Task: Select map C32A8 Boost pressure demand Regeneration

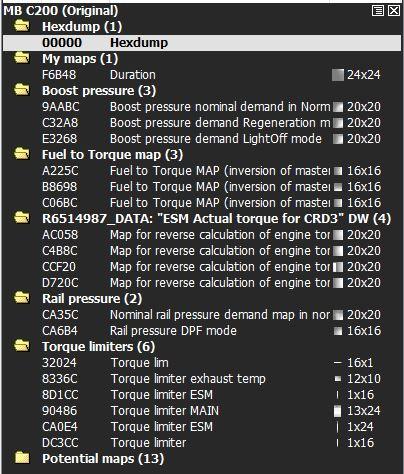Action: coord(202,123)
